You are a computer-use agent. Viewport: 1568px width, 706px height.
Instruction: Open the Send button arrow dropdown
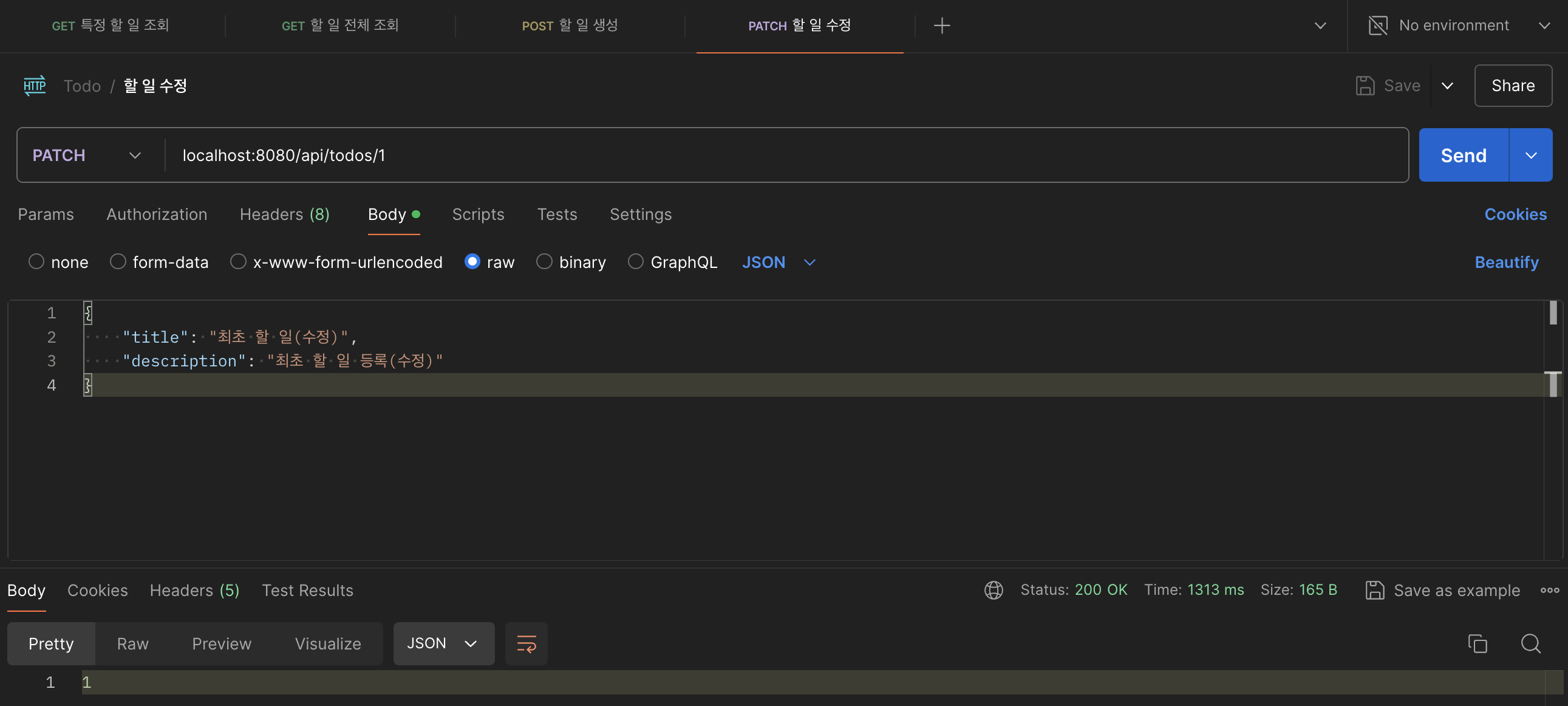[x=1530, y=156]
